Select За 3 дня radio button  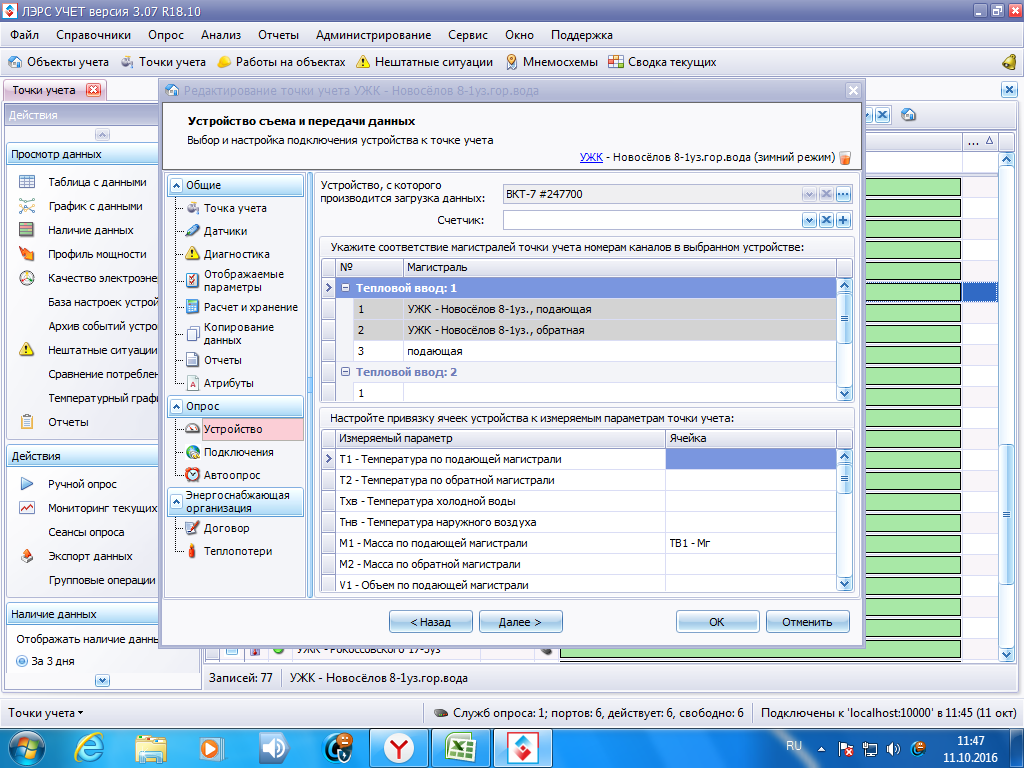pos(22,661)
